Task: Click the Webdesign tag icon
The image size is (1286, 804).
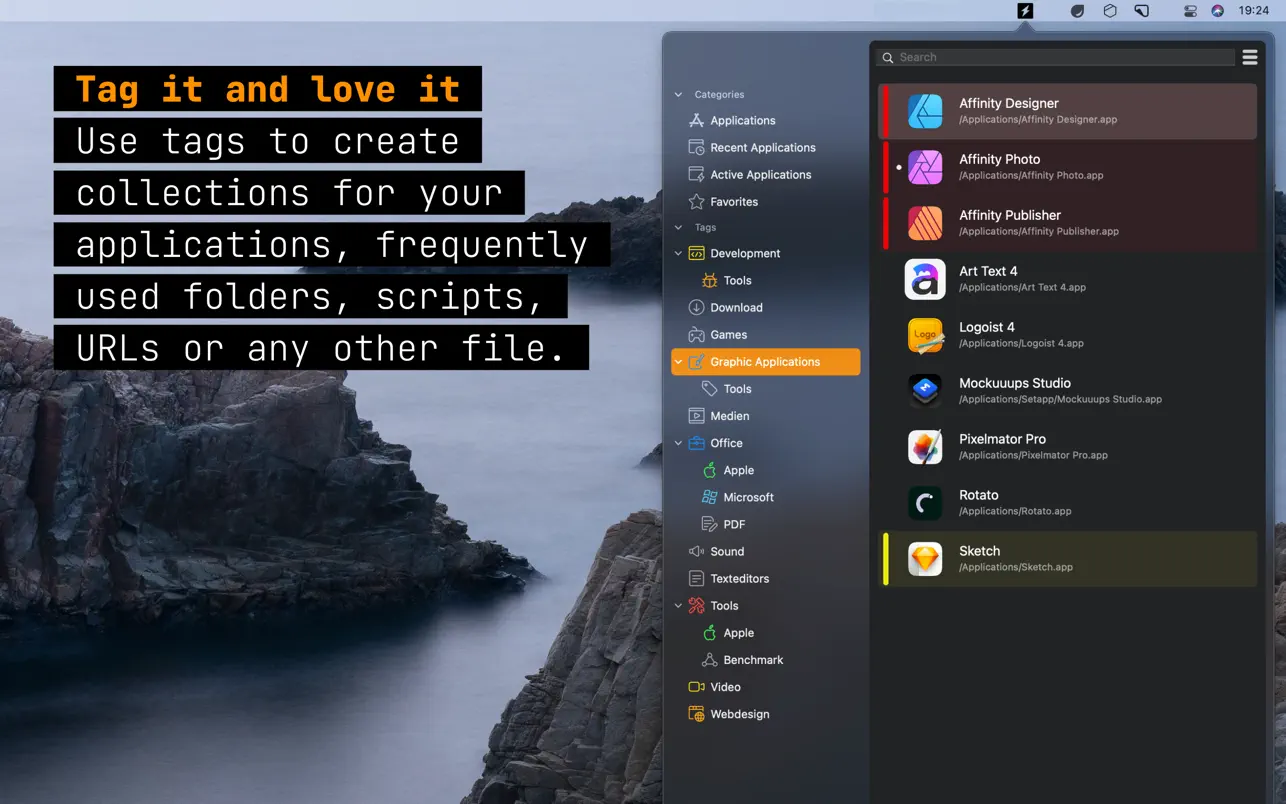Action: point(697,714)
